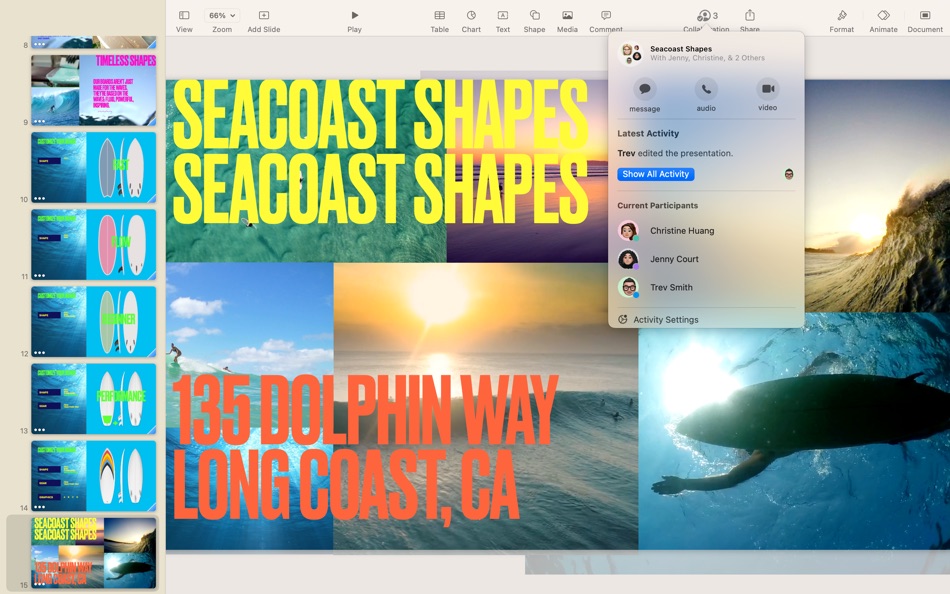The image size is (950, 594).
Task: Add a comment with the Comment icon
Action: coord(606,15)
